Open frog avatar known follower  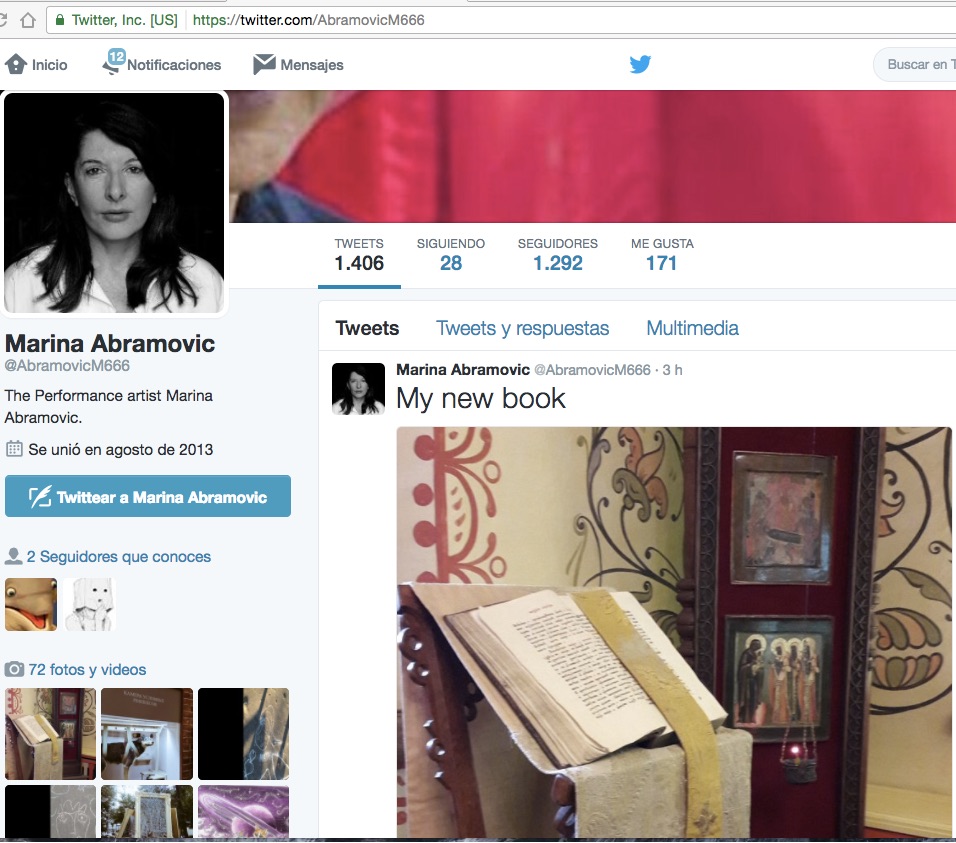pos(31,604)
